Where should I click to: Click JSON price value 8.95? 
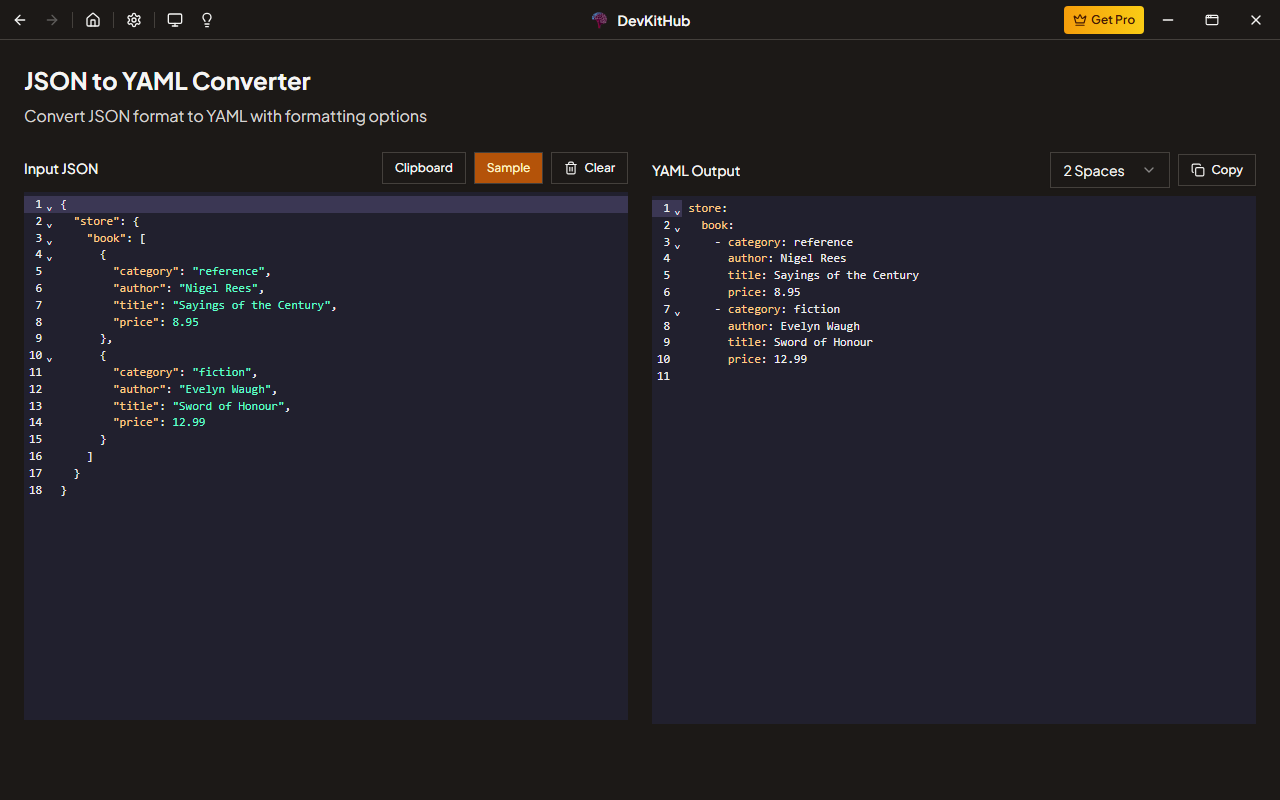point(185,322)
